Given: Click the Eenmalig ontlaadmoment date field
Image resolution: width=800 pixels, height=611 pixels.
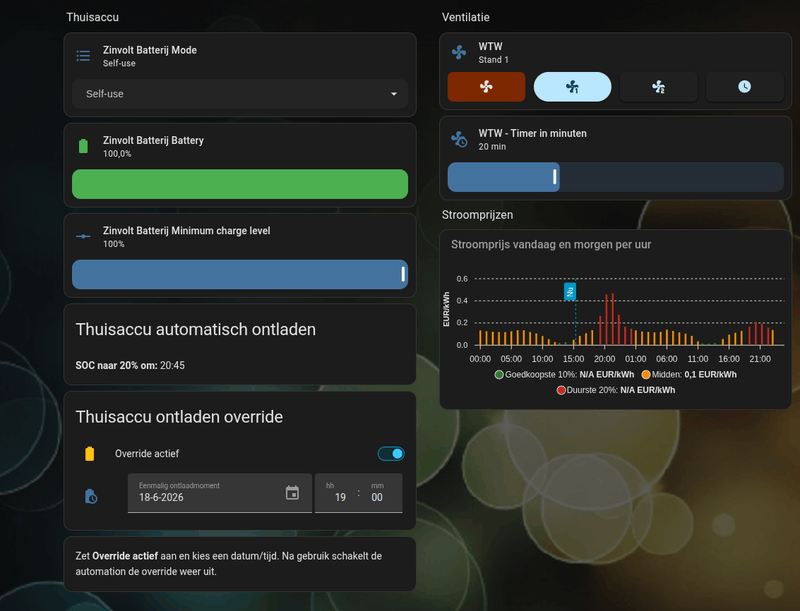Looking at the screenshot, I should click(x=219, y=493).
